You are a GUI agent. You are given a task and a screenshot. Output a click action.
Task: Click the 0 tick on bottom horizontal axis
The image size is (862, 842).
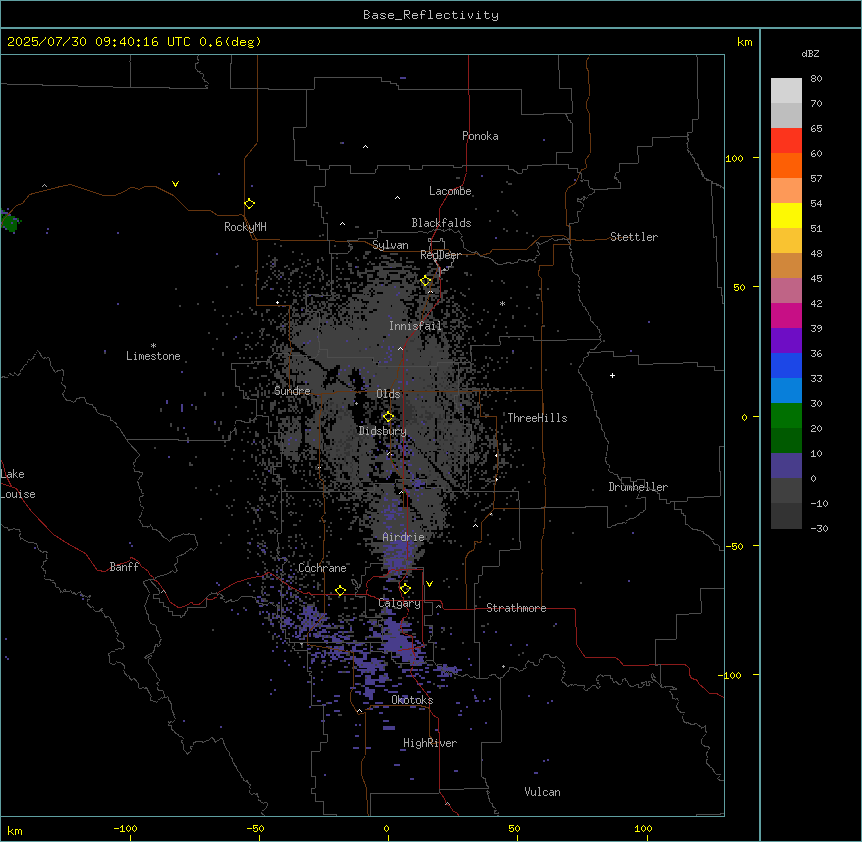[x=386, y=828]
